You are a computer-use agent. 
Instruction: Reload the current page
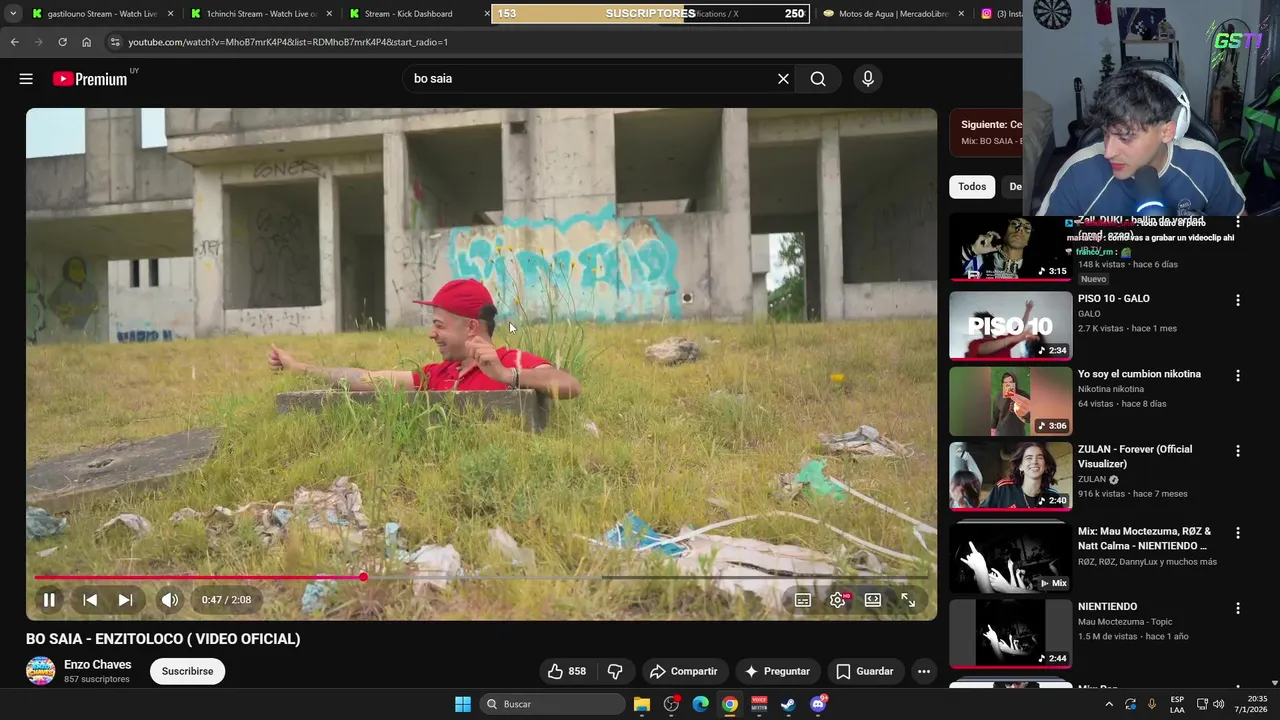point(62,42)
